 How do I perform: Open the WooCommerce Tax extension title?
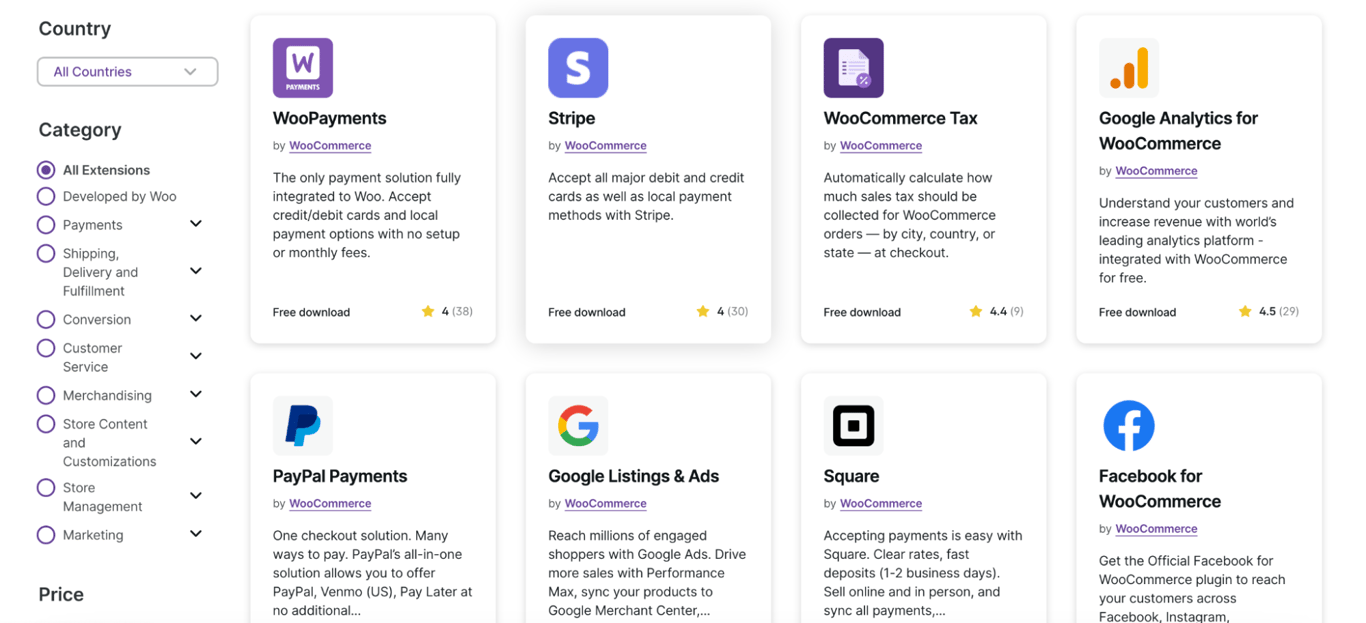click(899, 117)
